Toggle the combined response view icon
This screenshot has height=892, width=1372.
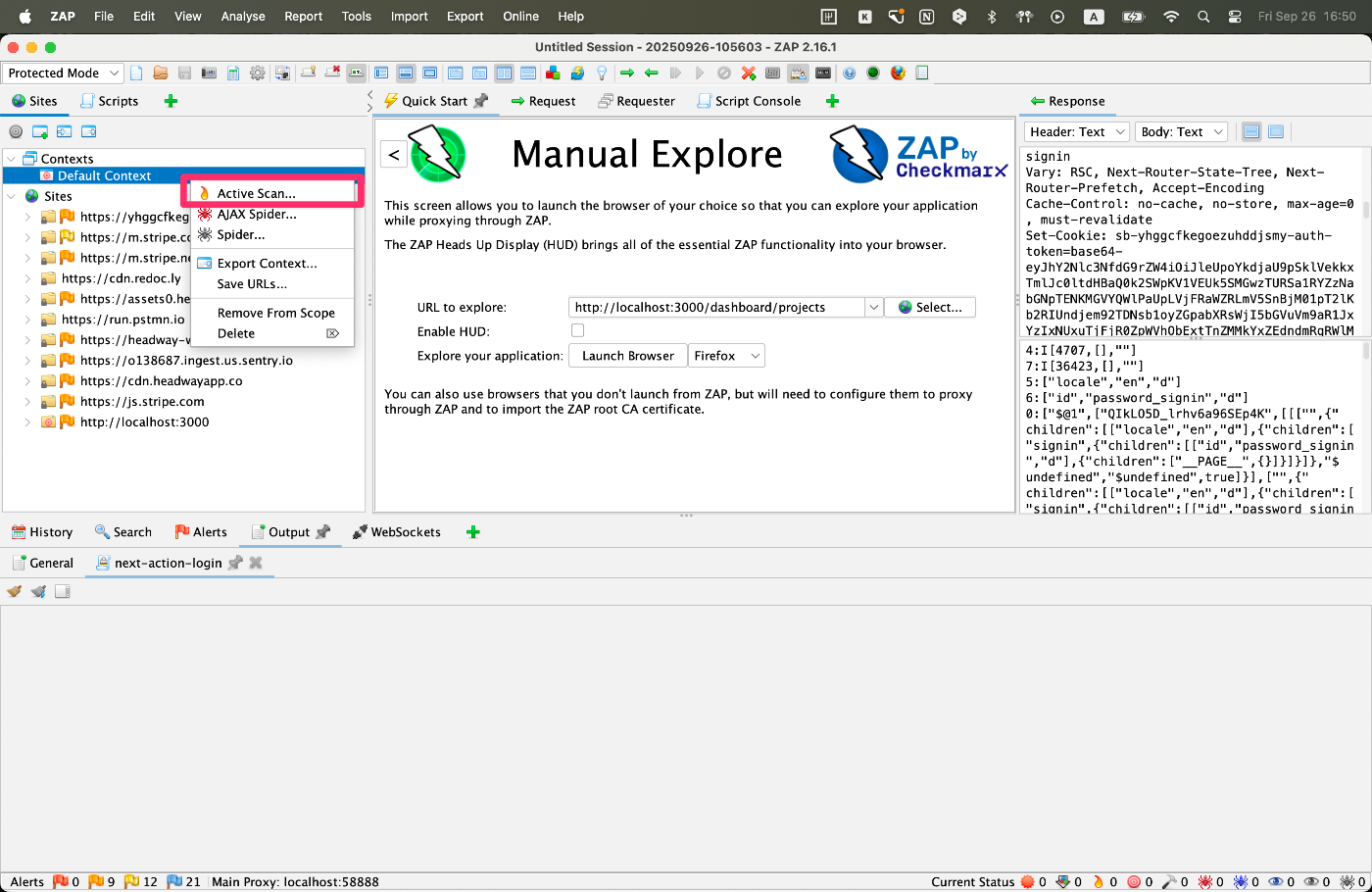click(1276, 131)
